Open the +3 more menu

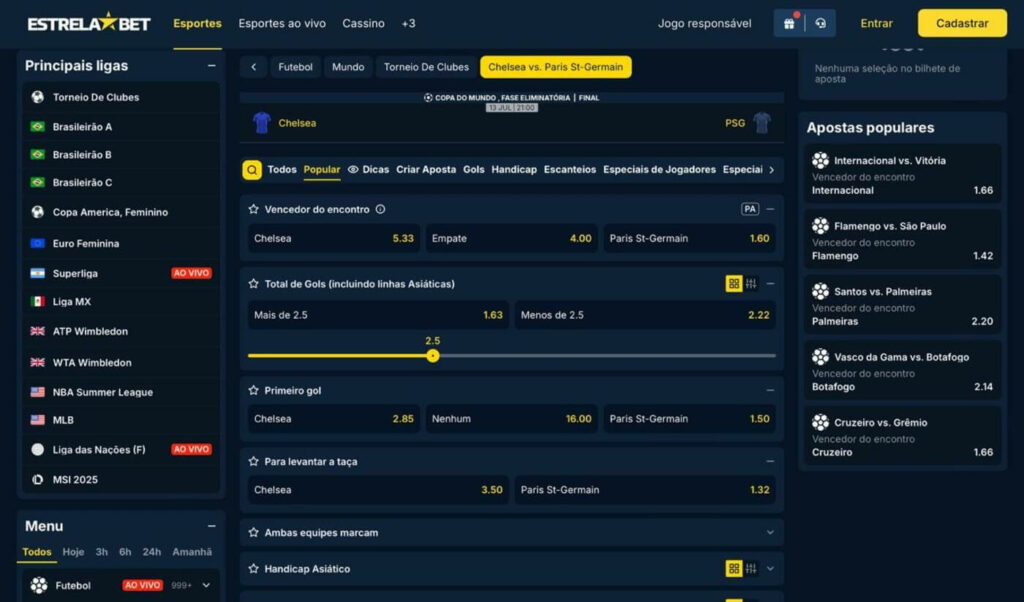(408, 24)
